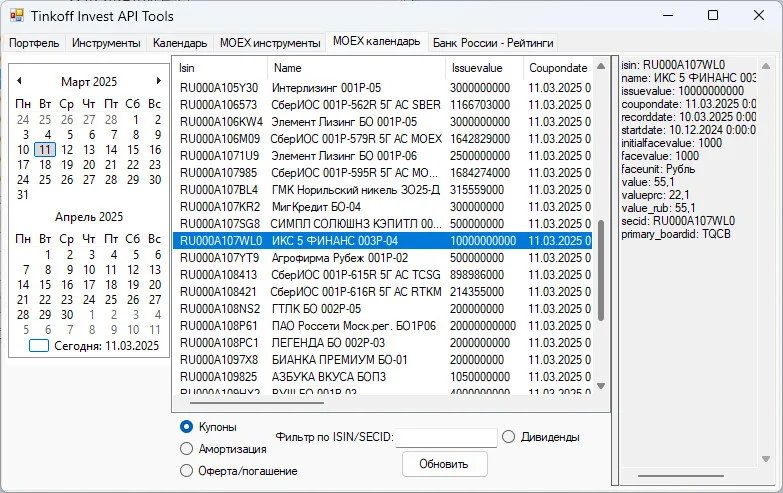
Task: Click the Март 2025 month header
Action: [89, 81]
